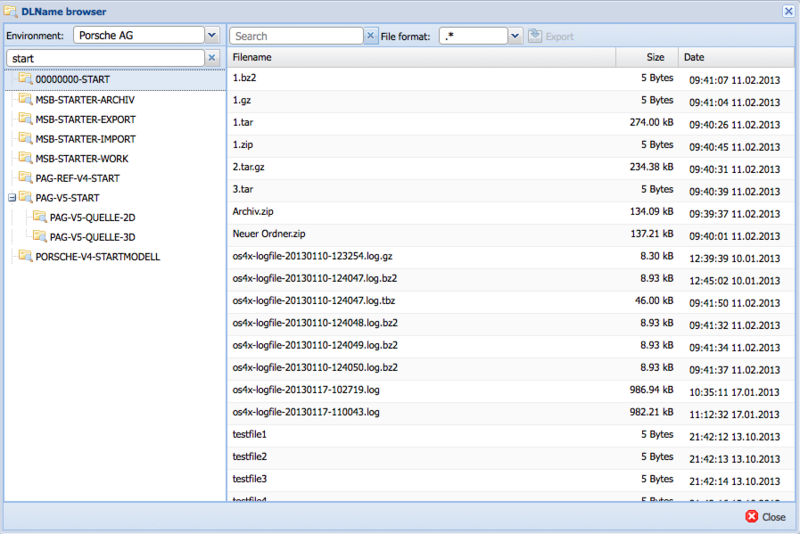Open the Environment dropdown showing Porsche AG
800x534 pixels.
coord(211,35)
